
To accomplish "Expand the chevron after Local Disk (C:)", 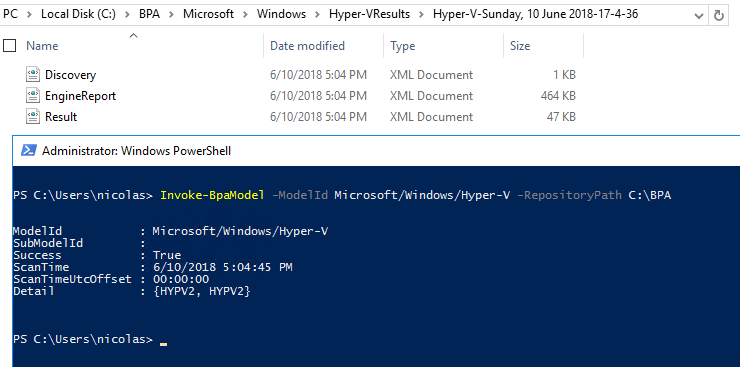I will point(127,15).
